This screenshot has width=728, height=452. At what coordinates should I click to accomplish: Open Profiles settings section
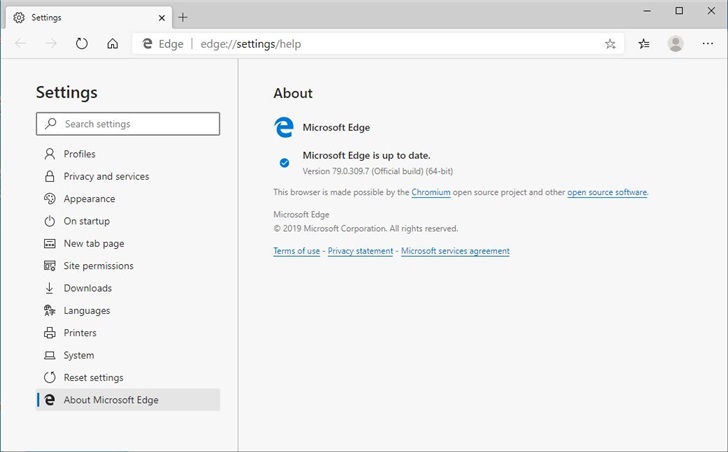79,154
